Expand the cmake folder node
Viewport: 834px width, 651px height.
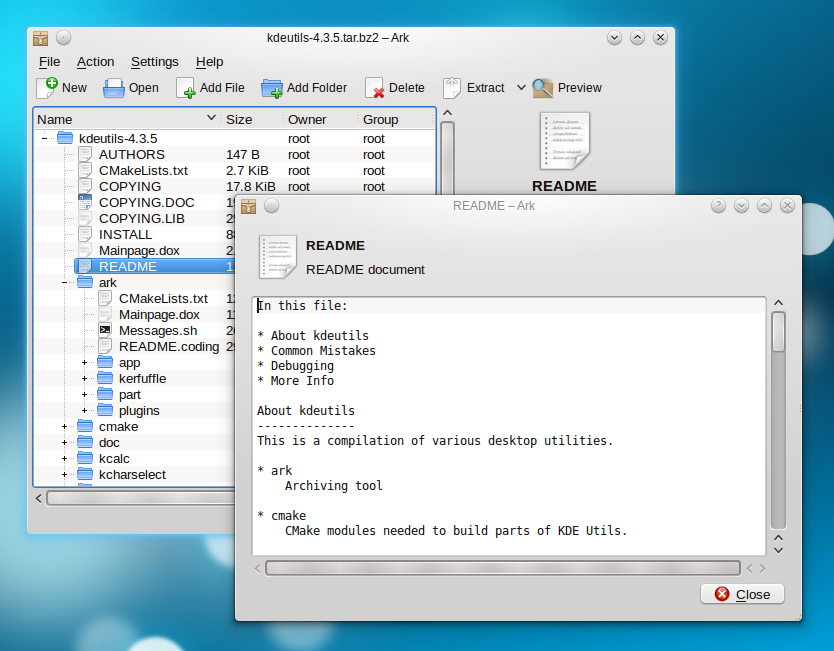(65, 427)
